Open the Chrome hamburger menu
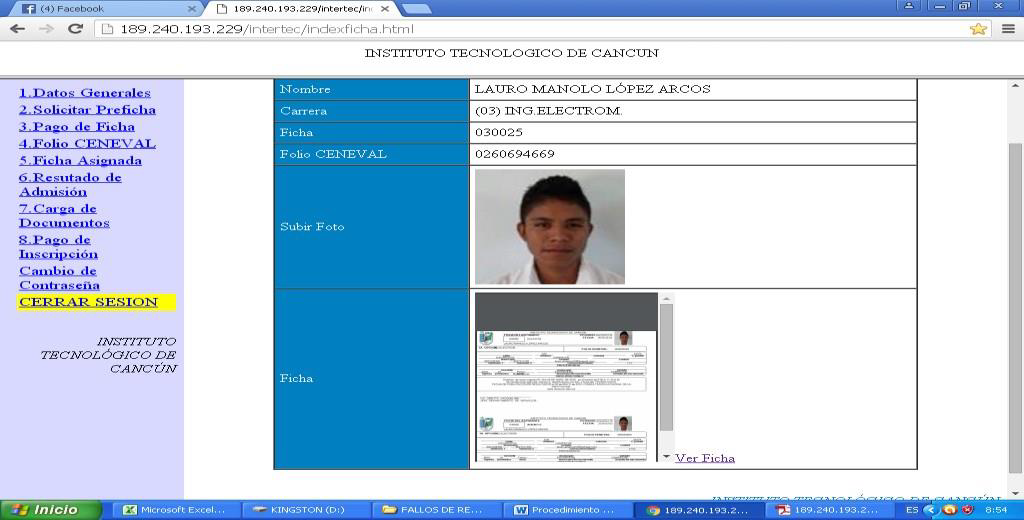 (x=1008, y=29)
